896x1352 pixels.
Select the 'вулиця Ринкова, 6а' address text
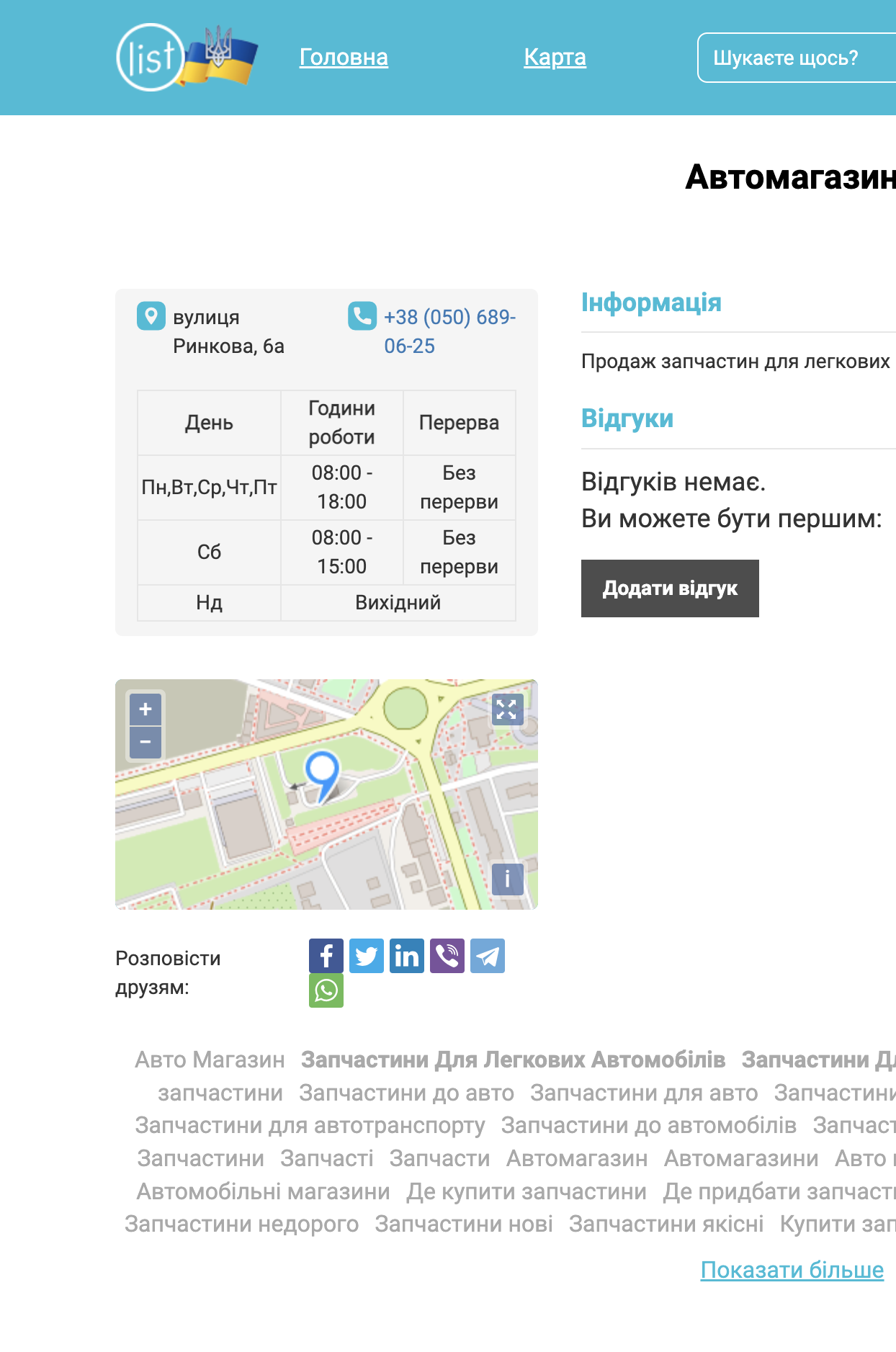[x=228, y=331]
